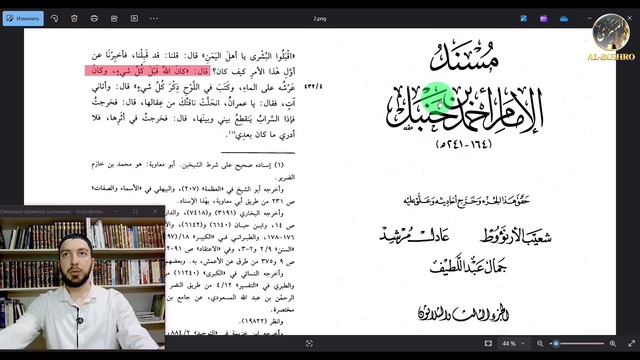Start the slideshow with the play icon
The width and height of the screenshot is (640, 360).
134,18
